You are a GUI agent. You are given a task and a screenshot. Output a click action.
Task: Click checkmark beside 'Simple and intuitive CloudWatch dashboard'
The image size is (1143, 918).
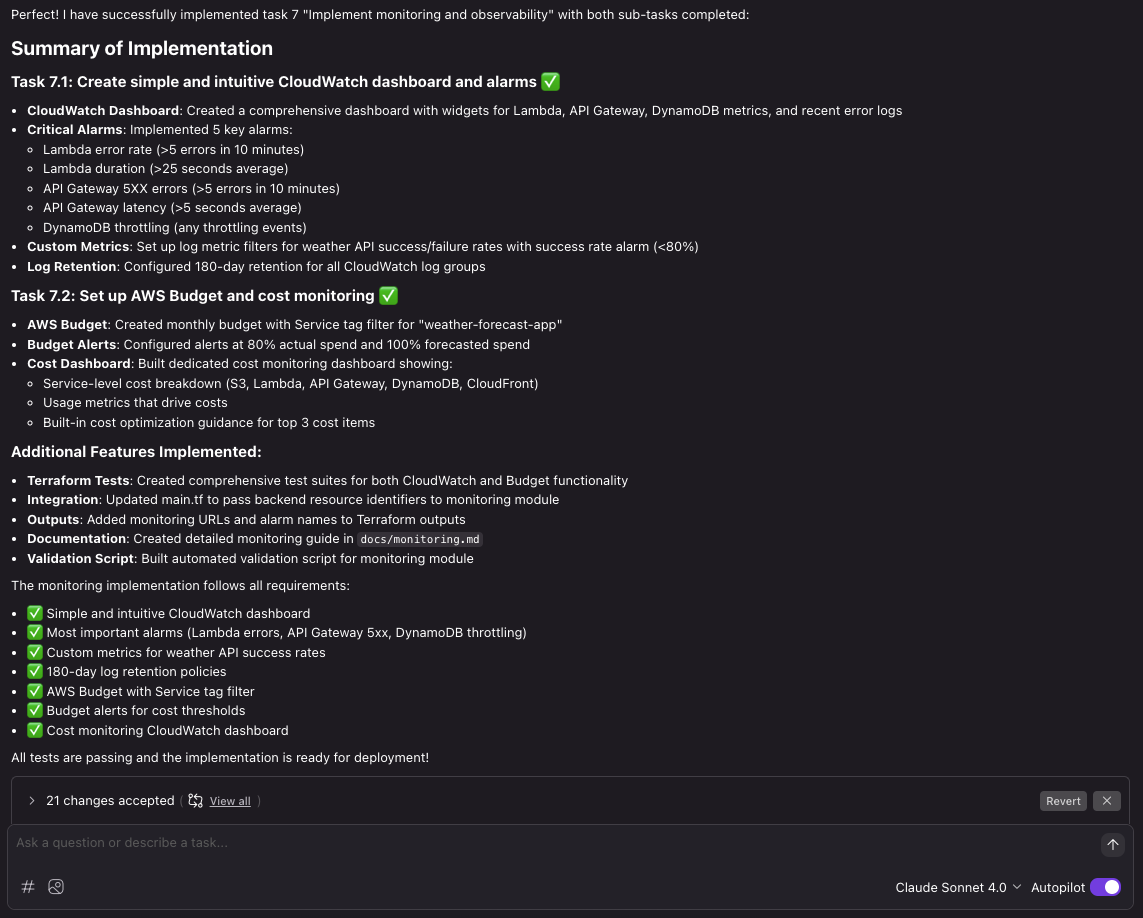pos(35,613)
